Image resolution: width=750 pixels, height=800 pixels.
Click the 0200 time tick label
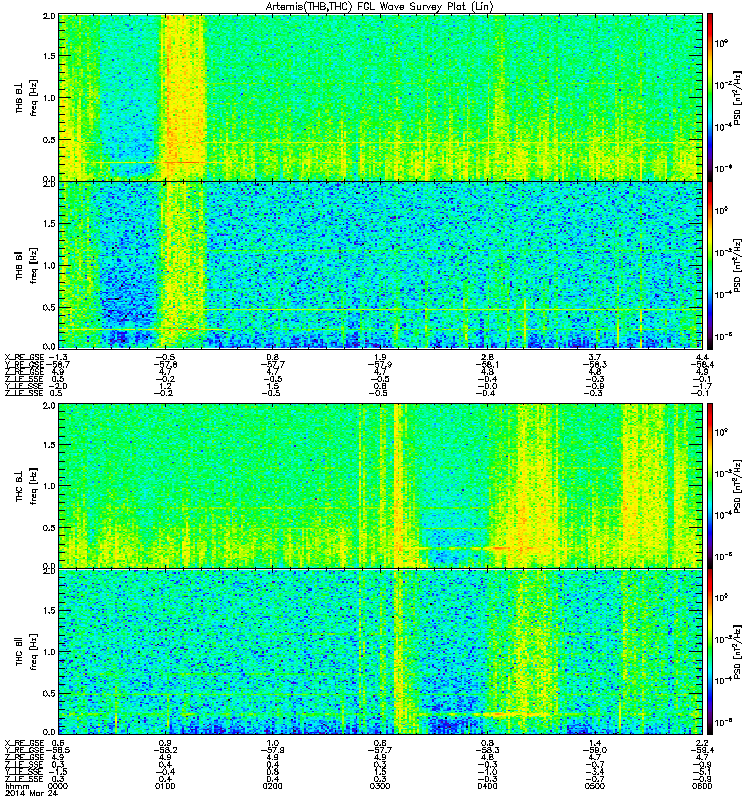click(x=272, y=786)
